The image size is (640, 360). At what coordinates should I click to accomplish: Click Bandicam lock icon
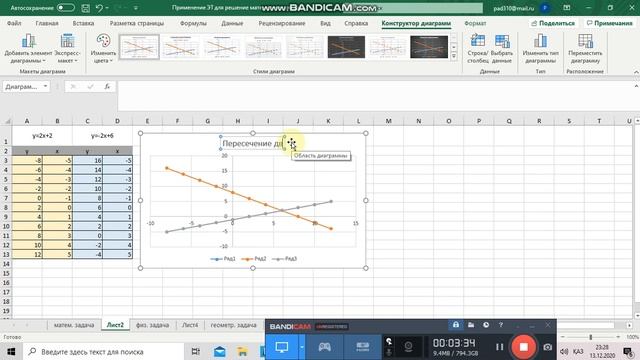pyautogui.click(x=456, y=325)
